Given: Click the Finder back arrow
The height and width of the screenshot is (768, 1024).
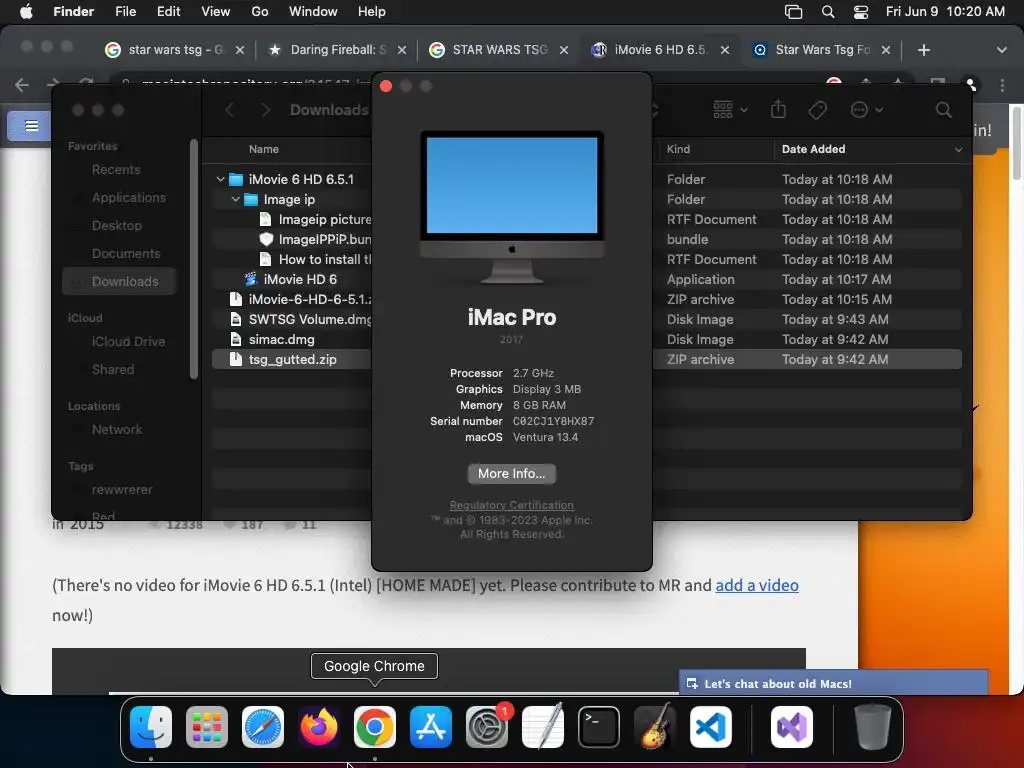Looking at the screenshot, I should tap(229, 110).
